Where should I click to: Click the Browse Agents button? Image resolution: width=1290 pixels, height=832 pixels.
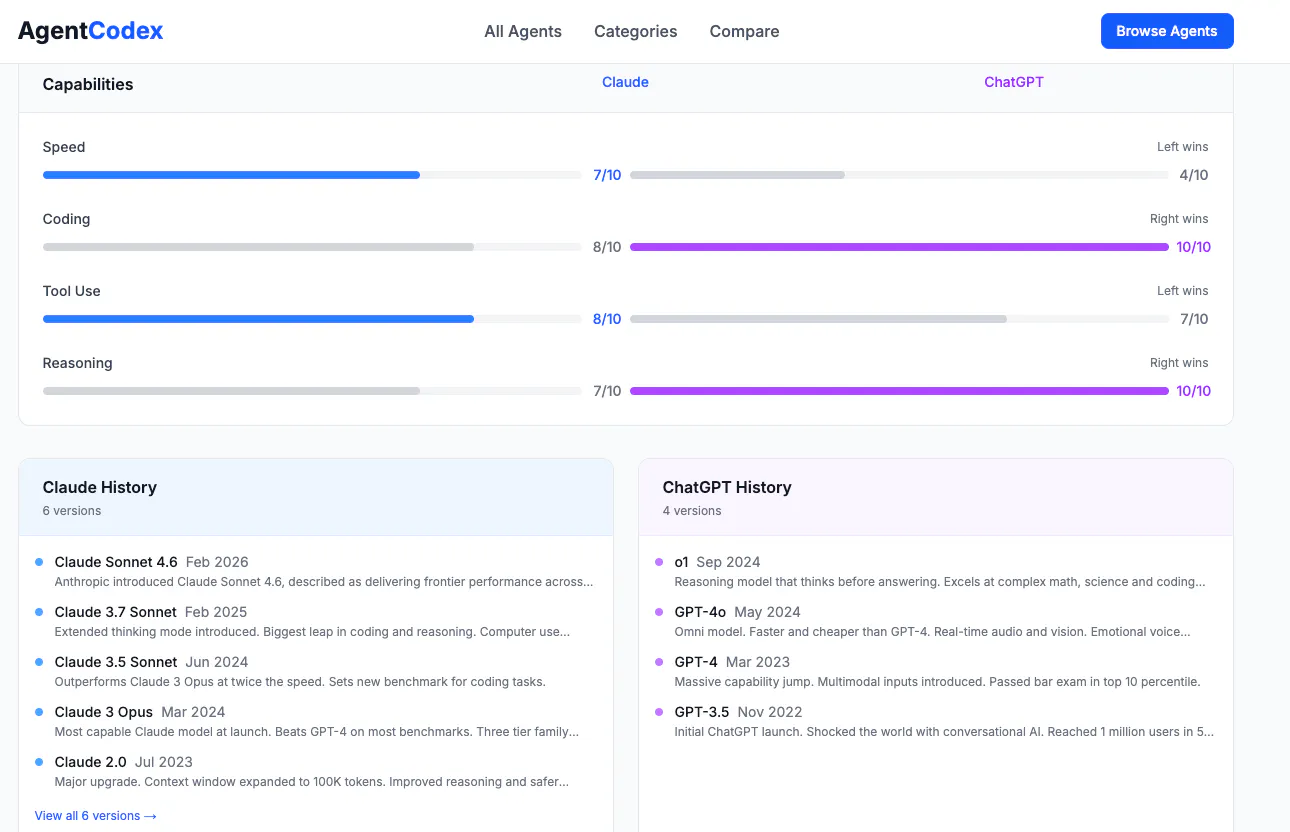coord(1167,31)
